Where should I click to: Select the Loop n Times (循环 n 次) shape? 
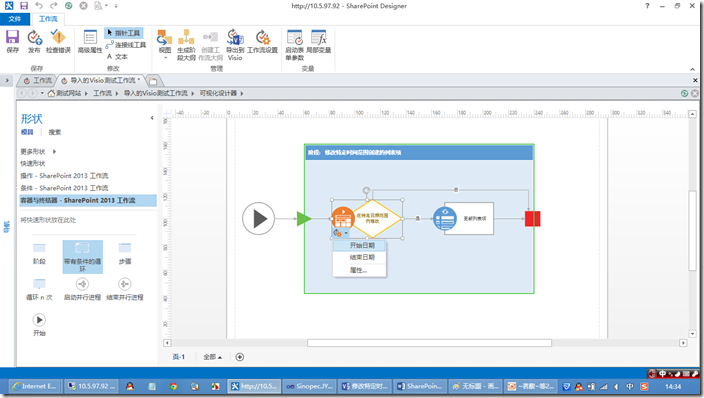click(40, 289)
